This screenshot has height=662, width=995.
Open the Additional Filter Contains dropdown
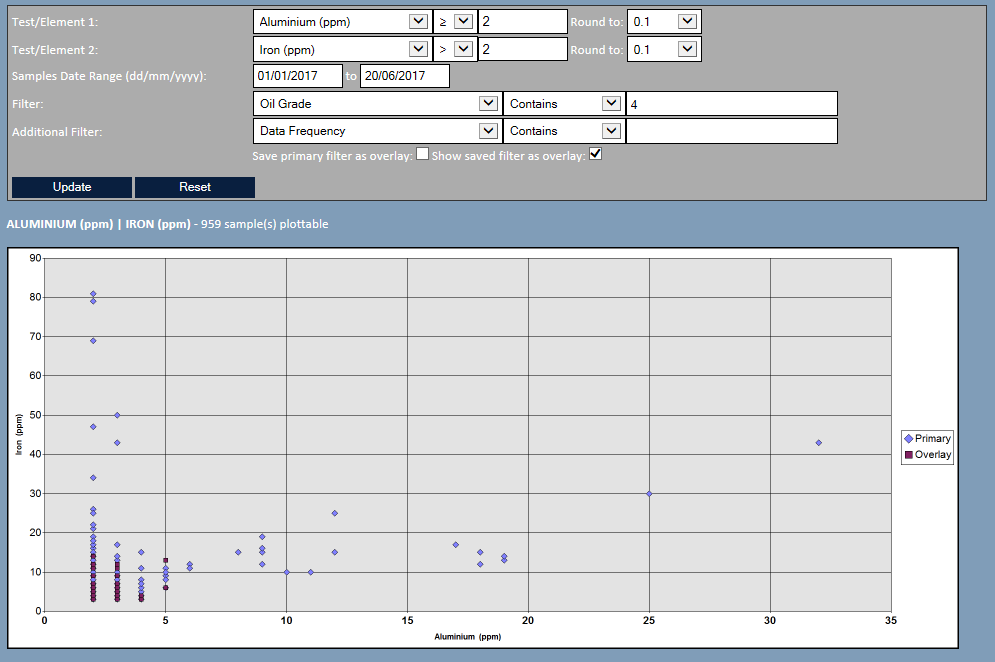(x=563, y=131)
